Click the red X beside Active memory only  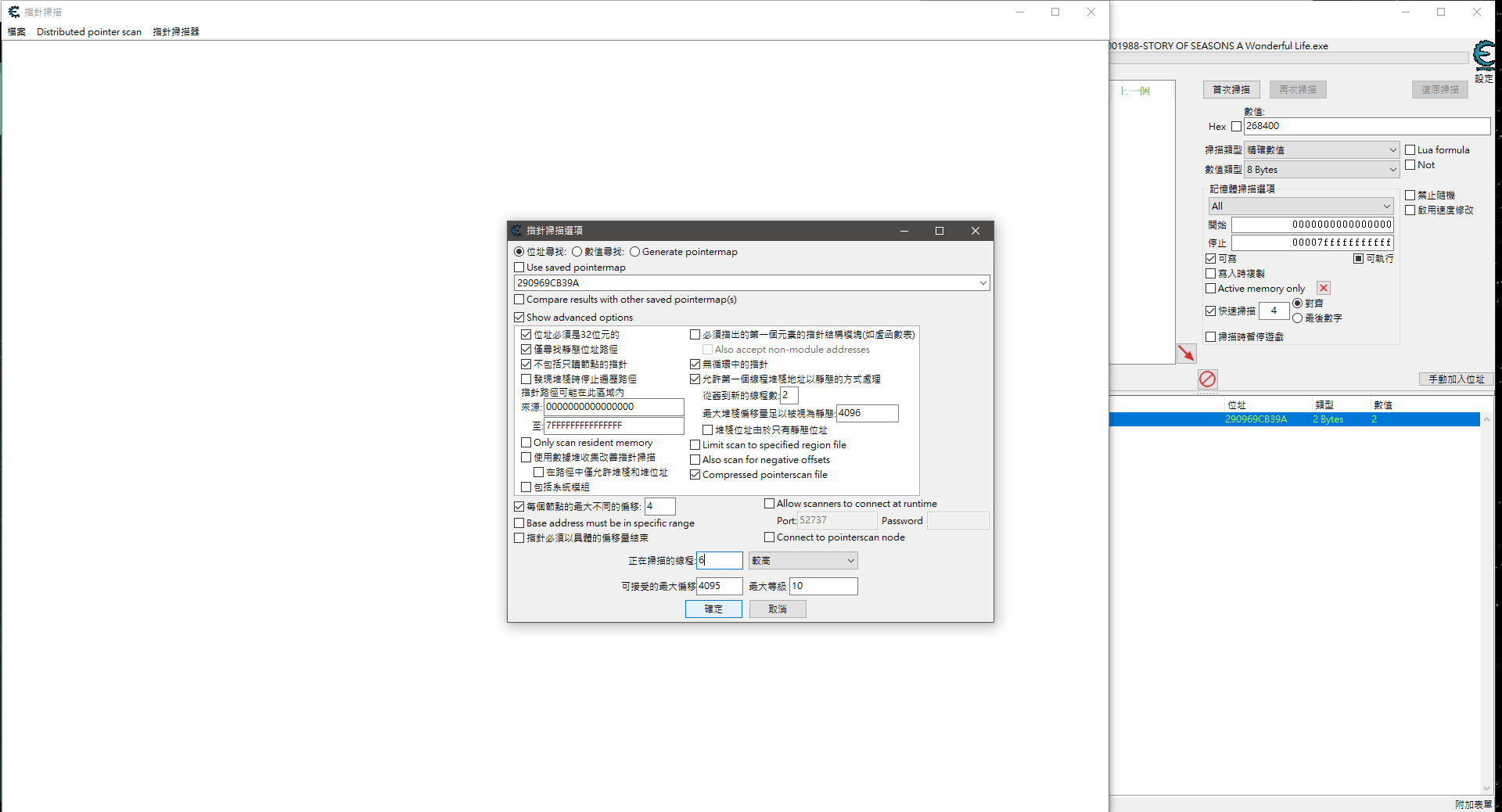(1323, 289)
